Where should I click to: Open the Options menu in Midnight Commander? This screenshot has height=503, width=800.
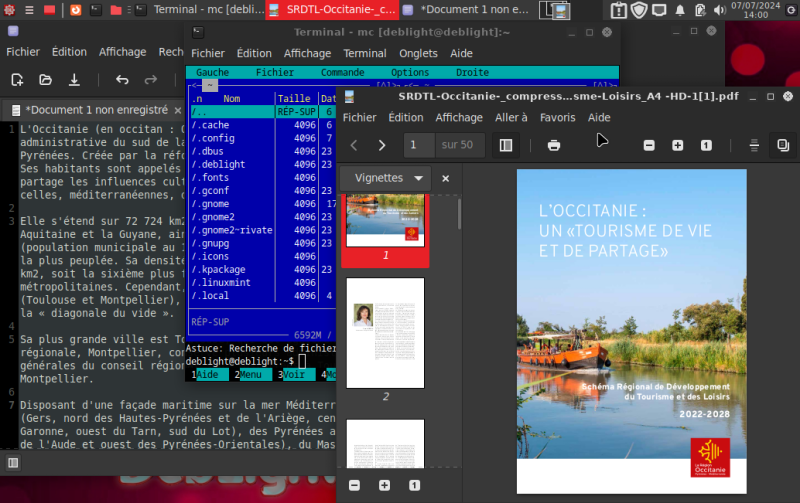[x=410, y=73]
